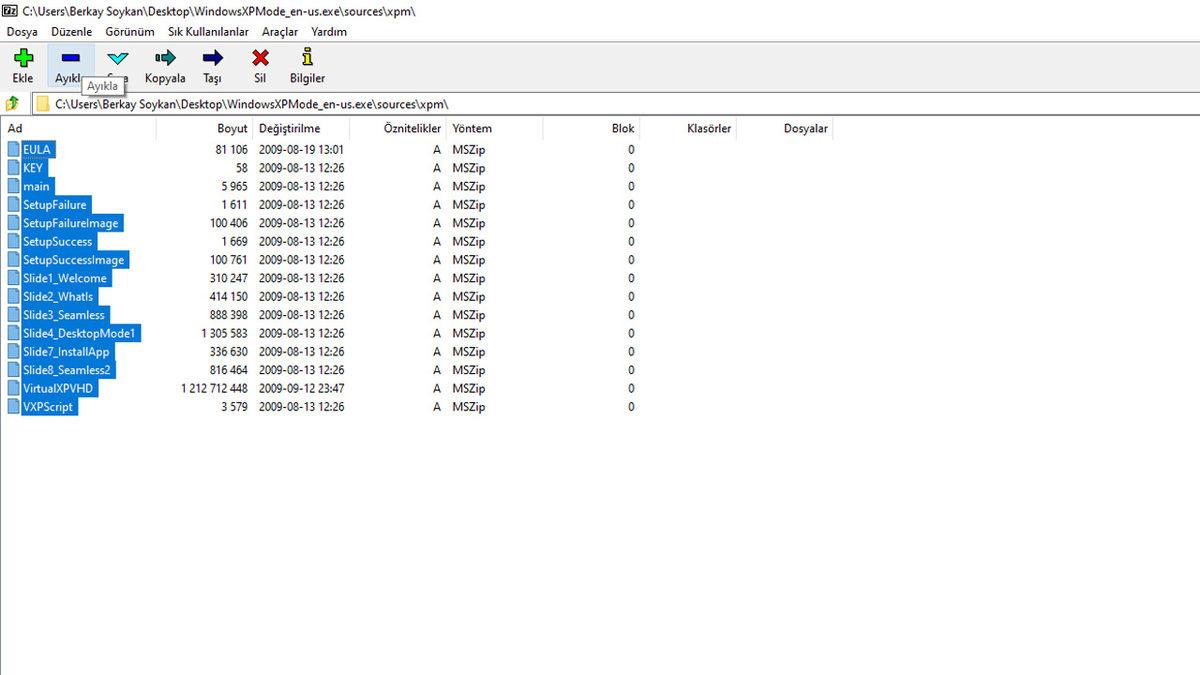Sort by Yöntem column header
This screenshot has height=675, width=1200.
472,129
